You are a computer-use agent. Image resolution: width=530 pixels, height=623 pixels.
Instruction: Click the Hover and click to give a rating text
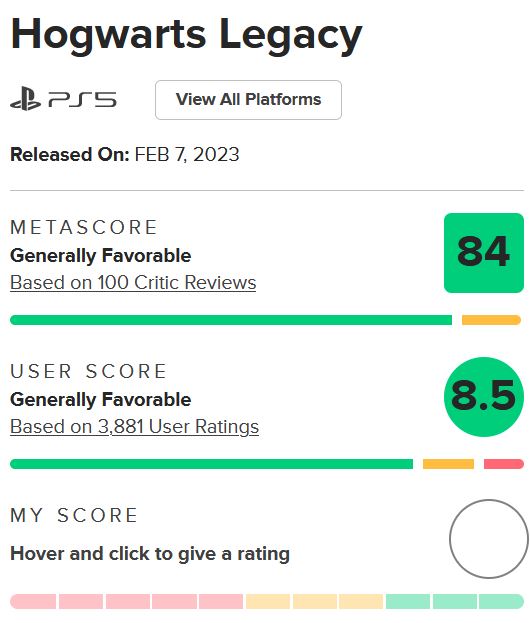(150, 554)
